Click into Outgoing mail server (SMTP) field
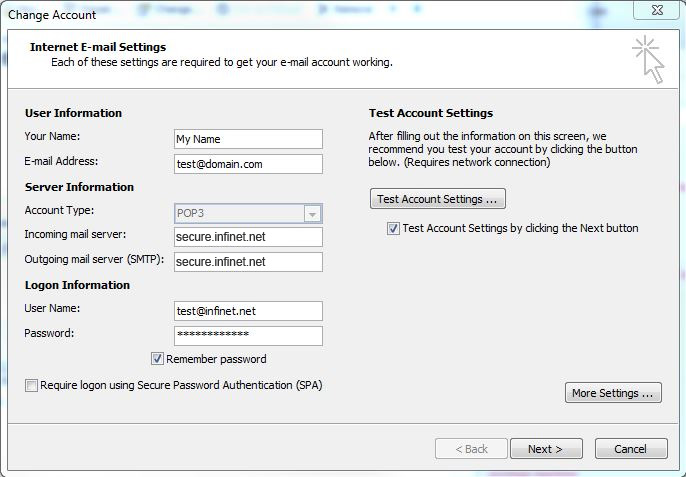The height and width of the screenshot is (477, 686). (x=248, y=262)
